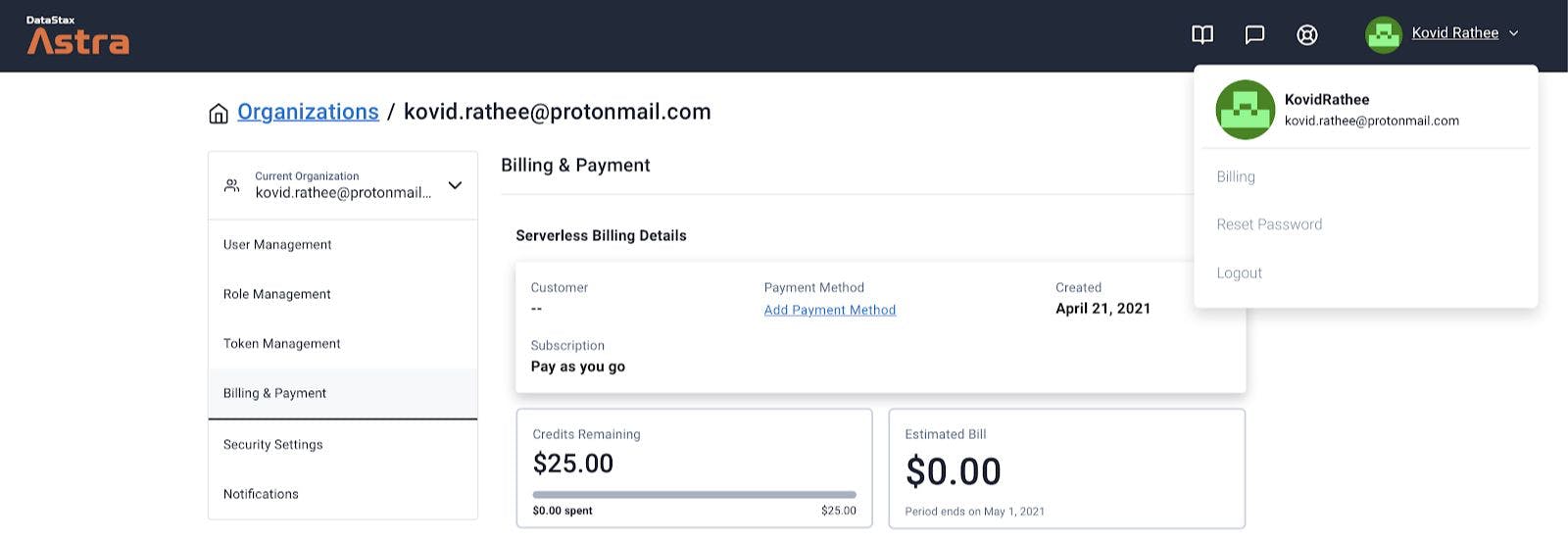
Task: Navigate to Organizations breadcrumb link
Action: point(308,112)
